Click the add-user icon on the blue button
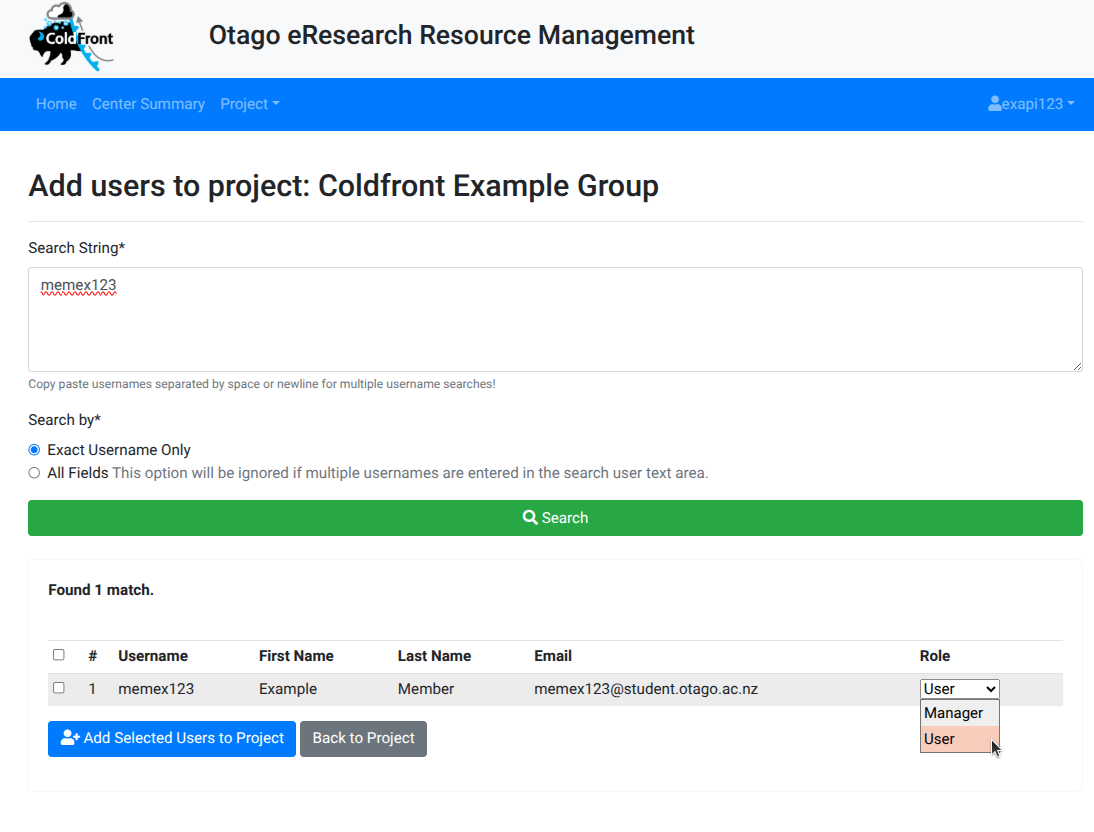The width and height of the screenshot is (1094, 832). tap(70, 738)
